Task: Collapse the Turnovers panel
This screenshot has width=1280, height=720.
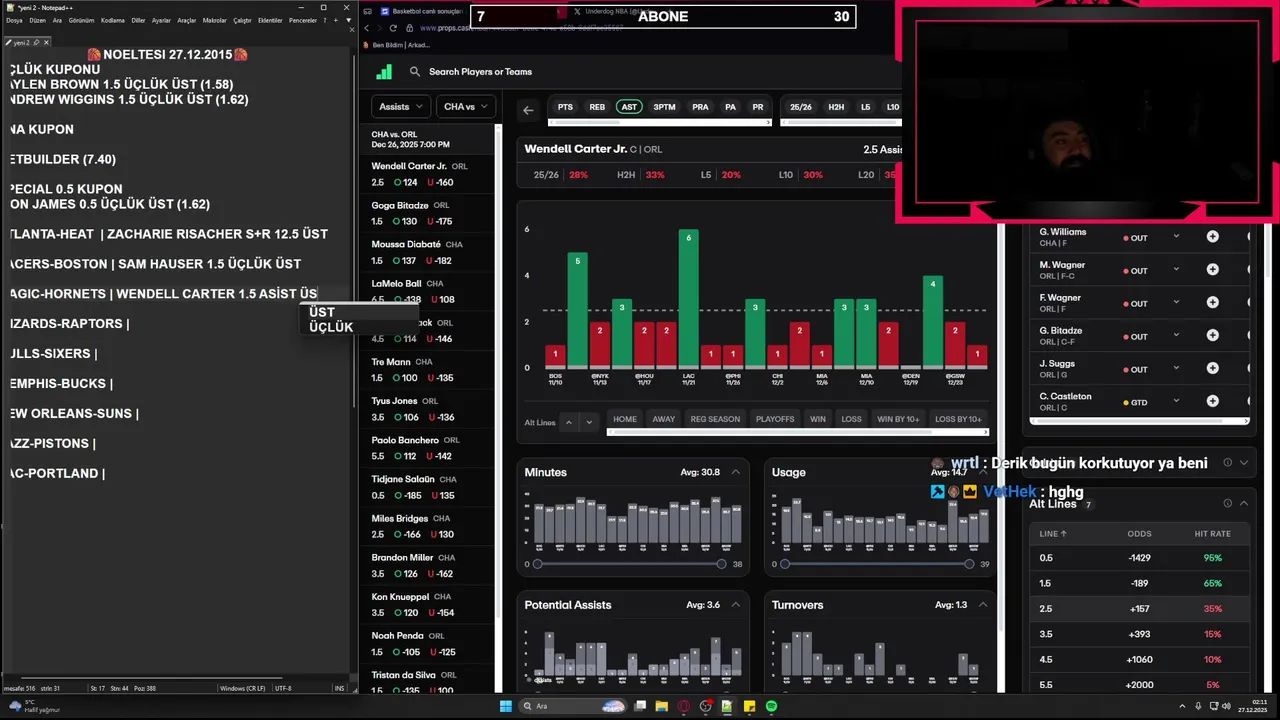Action: point(983,605)
